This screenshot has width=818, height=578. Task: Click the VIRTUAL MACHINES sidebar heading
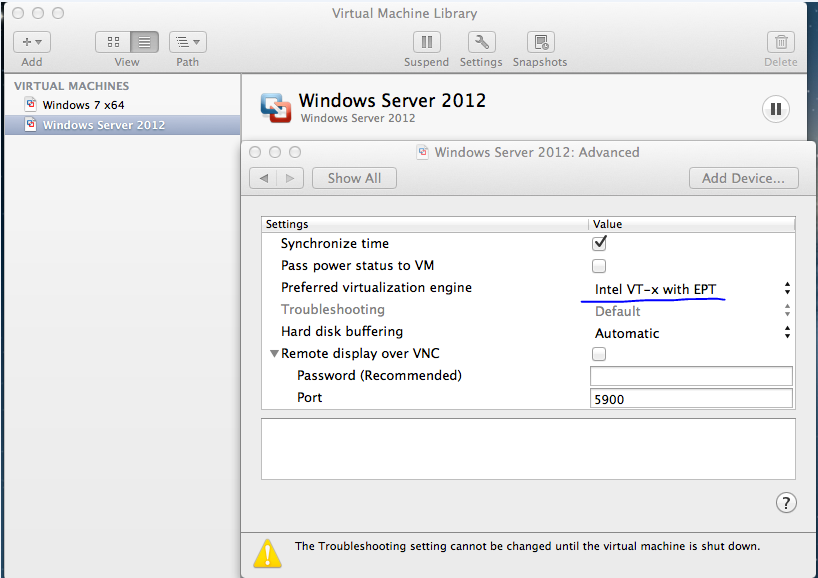coord(71,86)
